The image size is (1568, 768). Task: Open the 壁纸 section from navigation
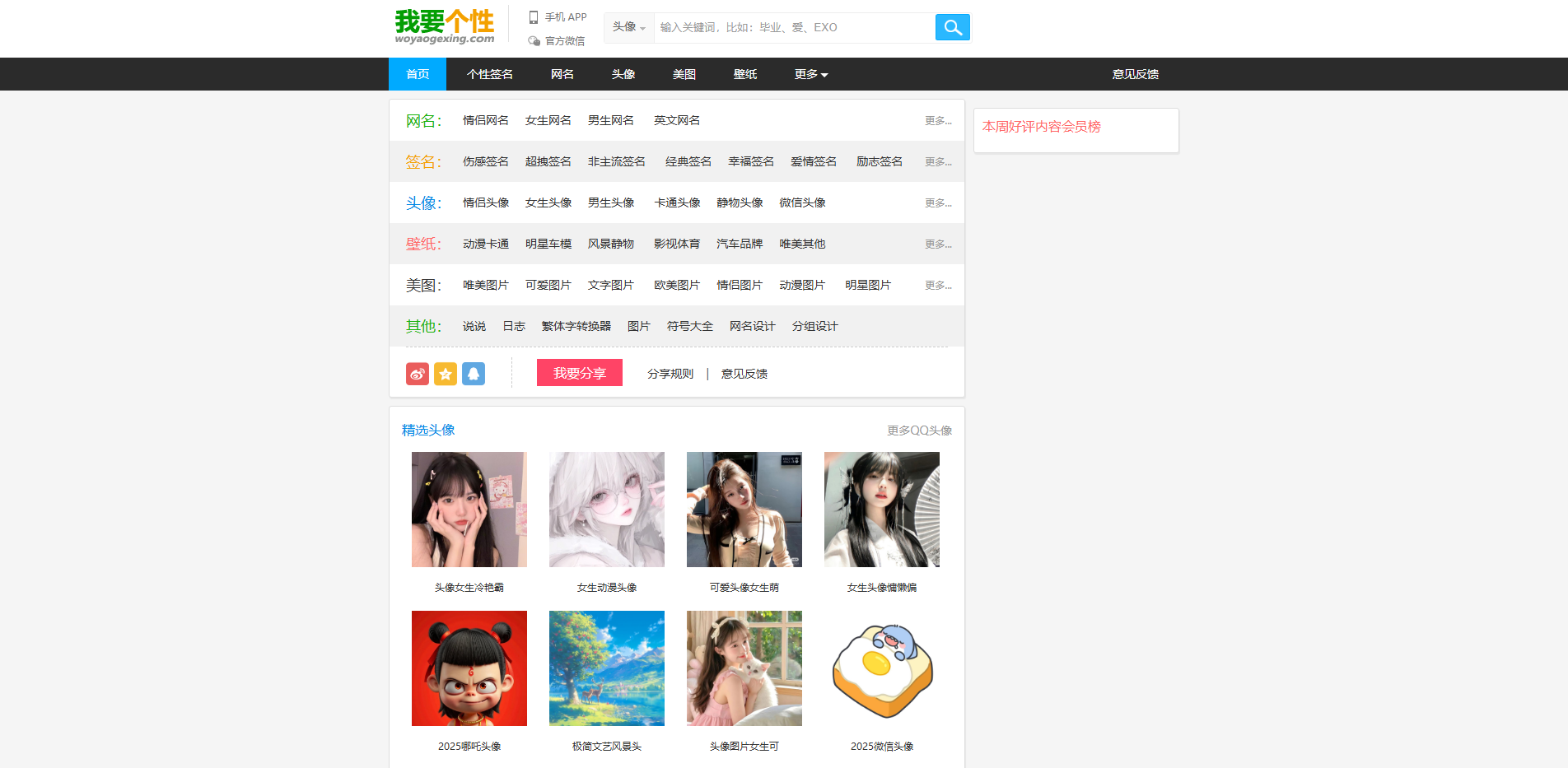tap(744, 74)
